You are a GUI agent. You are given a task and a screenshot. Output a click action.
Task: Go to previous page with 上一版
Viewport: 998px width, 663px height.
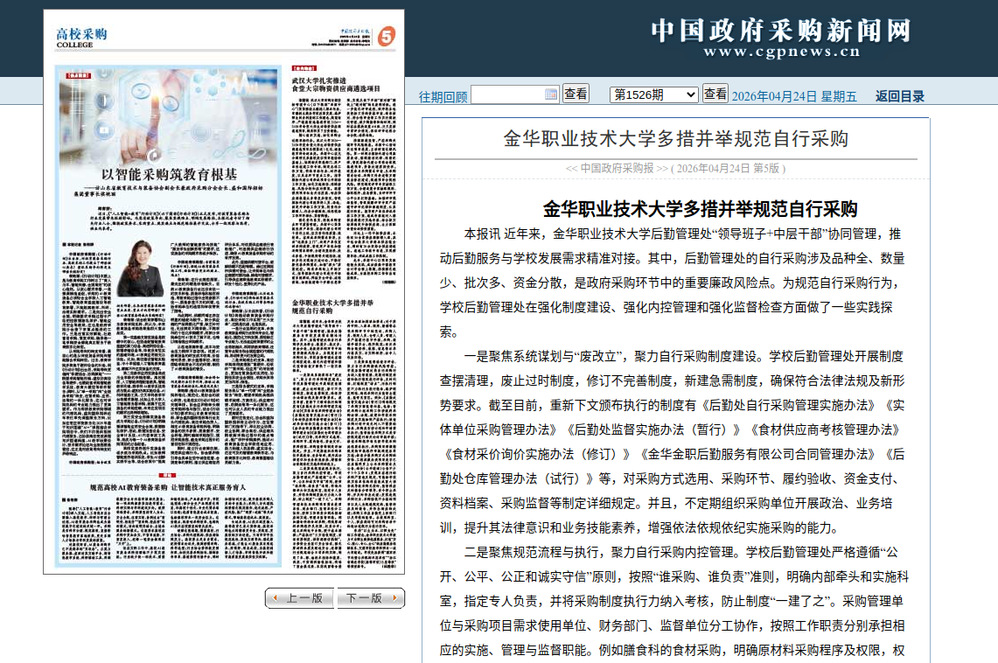[x=298, y=598]
